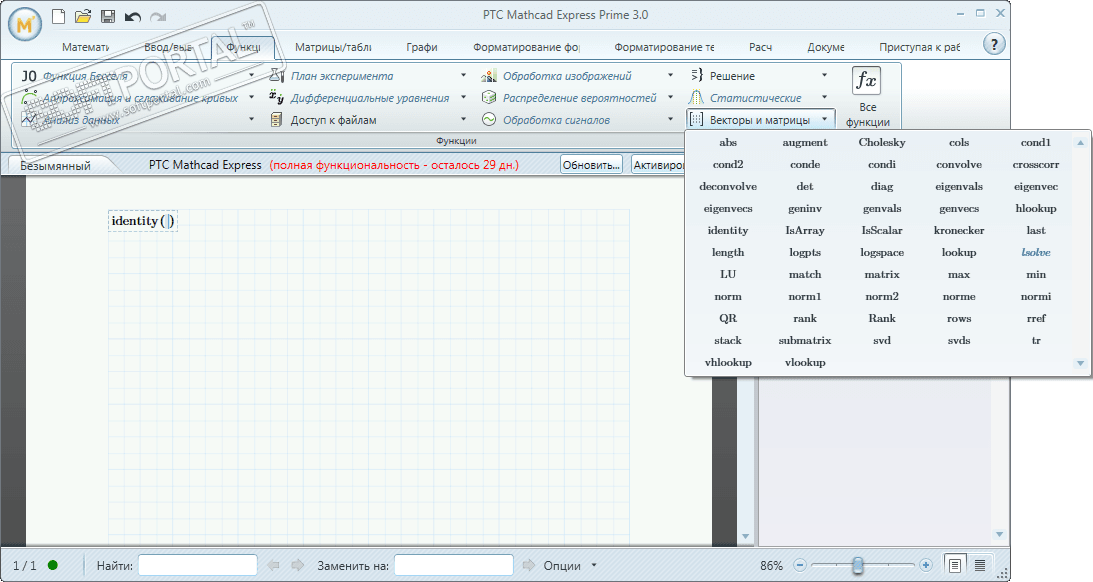
Task: Insert the lsolve function
Action: pyautogui.click(x=1036, y=252)
